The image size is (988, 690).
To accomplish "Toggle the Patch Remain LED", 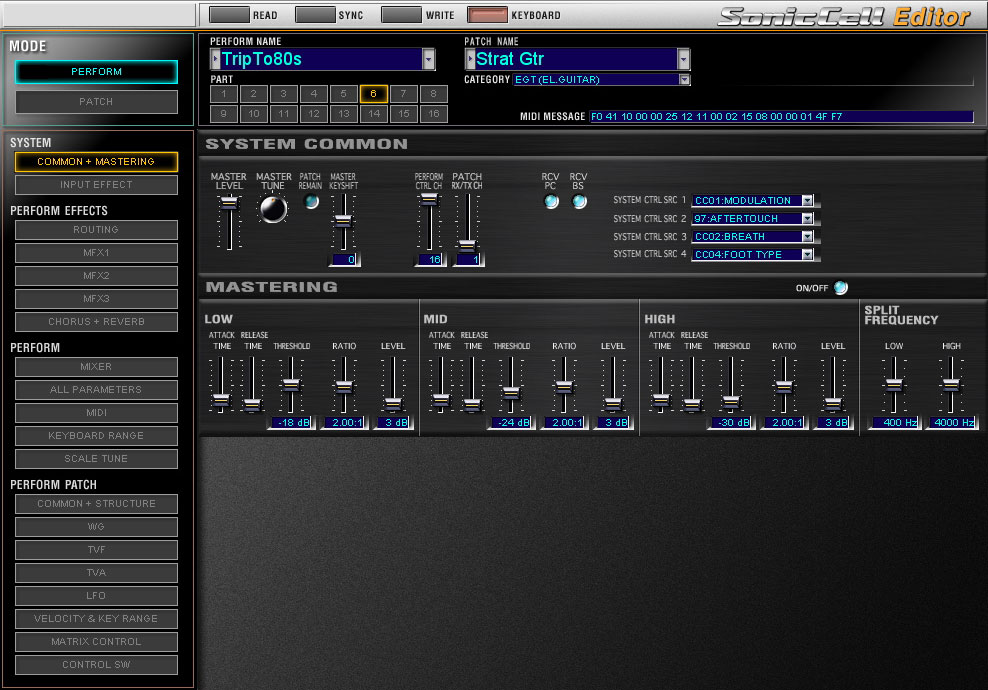I will click(x=311, y=202).
